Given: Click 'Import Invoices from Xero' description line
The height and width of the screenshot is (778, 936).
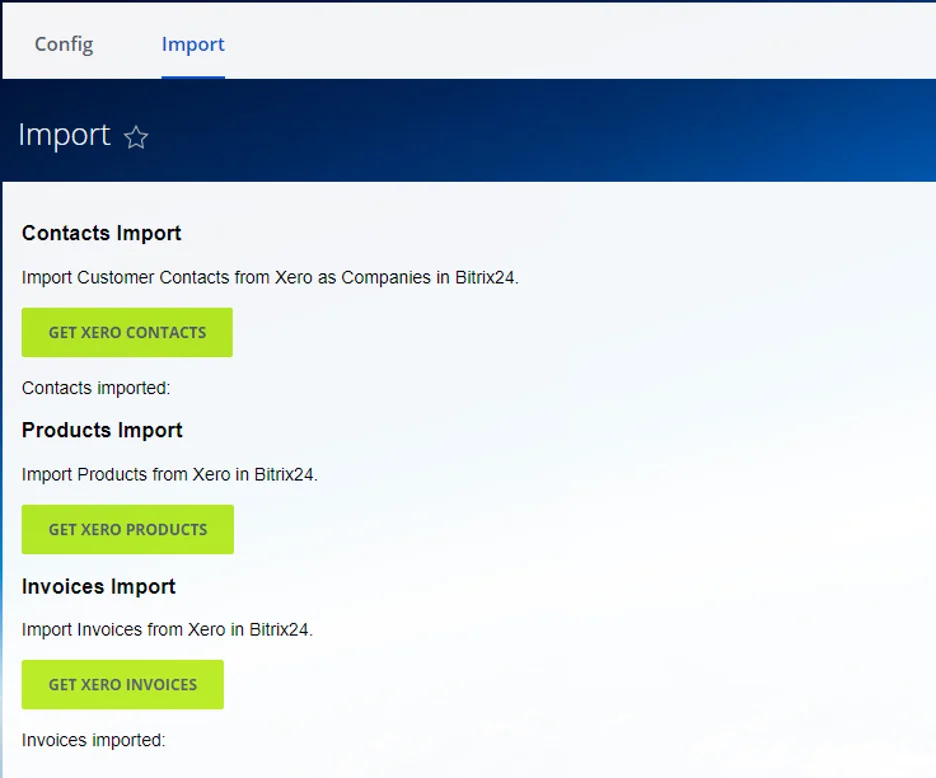Looking at the screenshot, I should coord(167,630).
